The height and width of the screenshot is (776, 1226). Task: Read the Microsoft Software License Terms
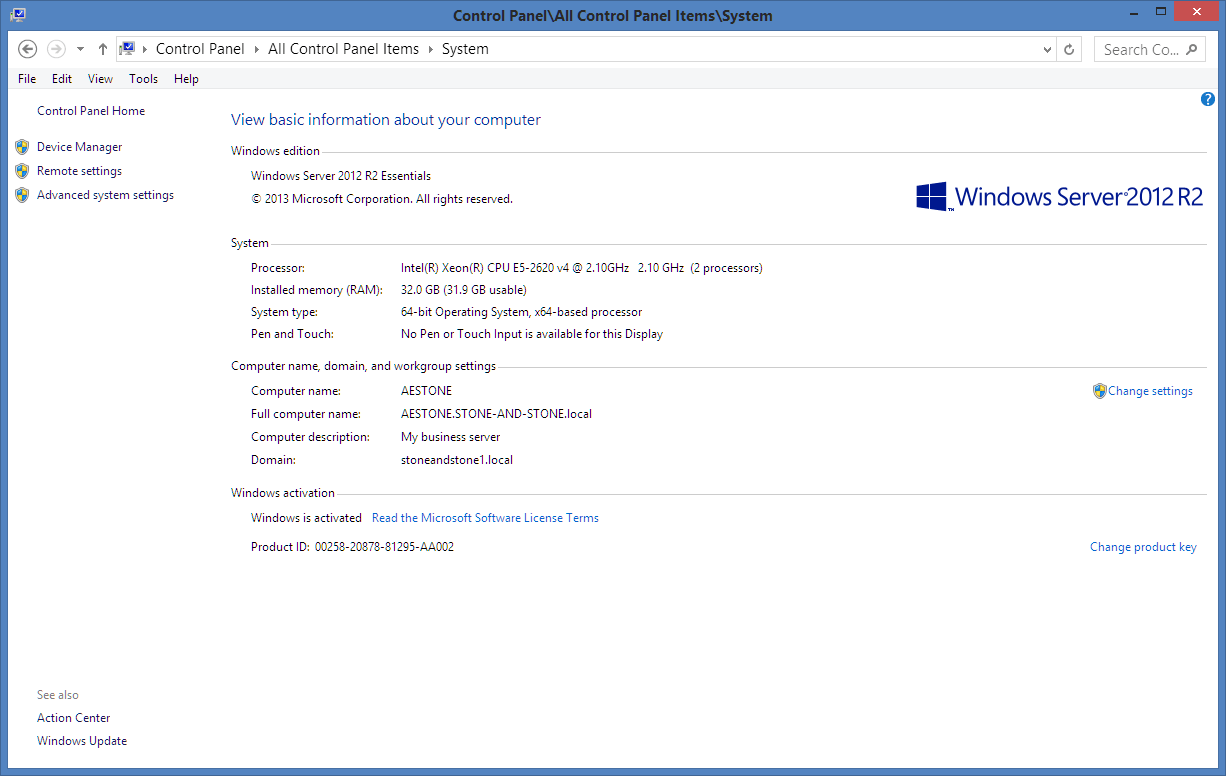(x=485, y=518)
